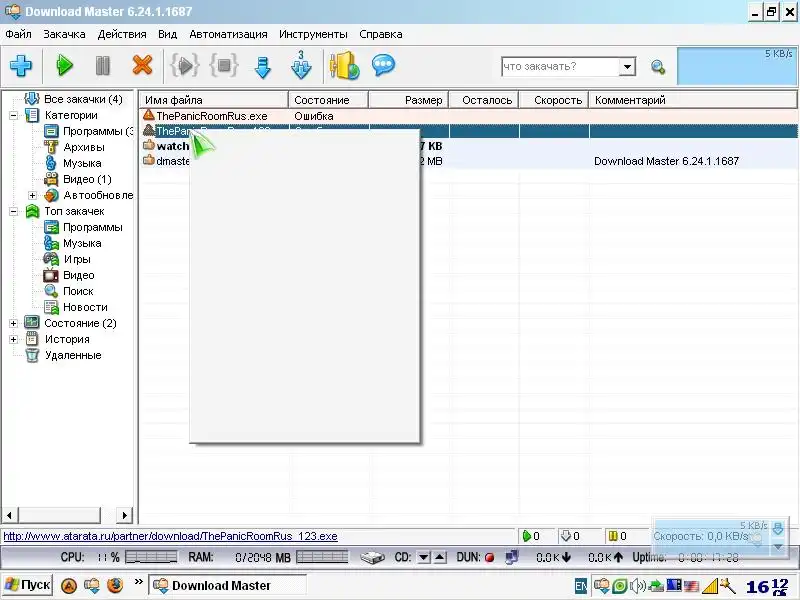The height and width of the screenshot is (600, 800).
Task: Click 'Download Master 6.24.1.1687' comment cell
Action: (x=666, y=161)
